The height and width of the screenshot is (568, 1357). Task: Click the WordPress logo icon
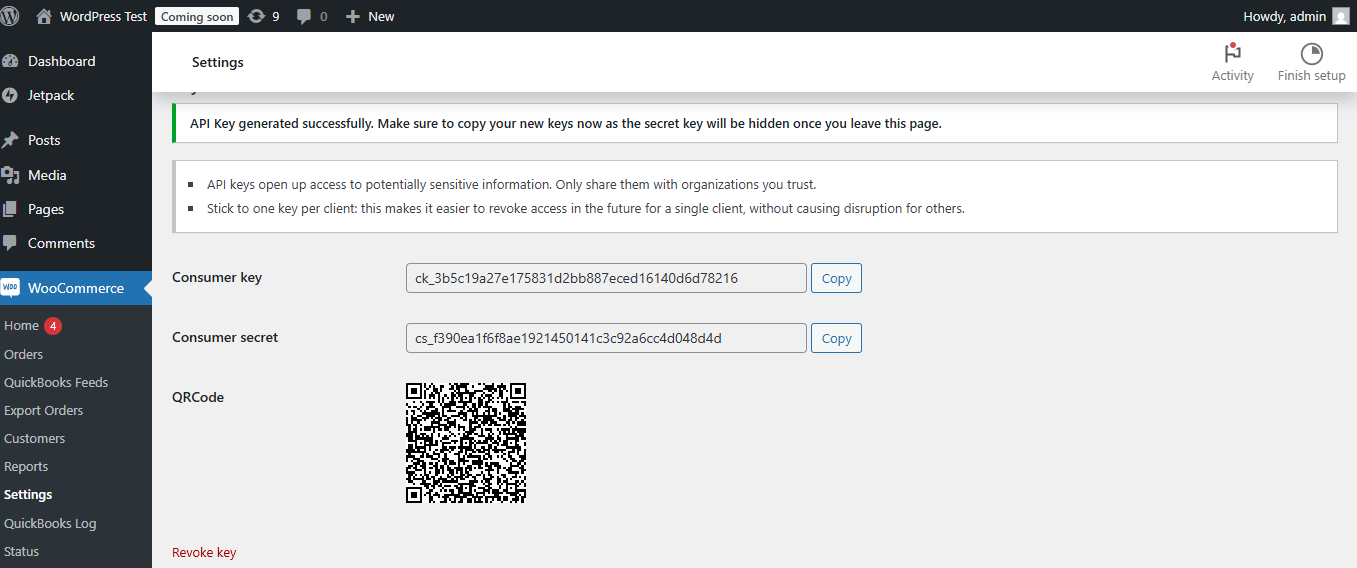point(10,16)
